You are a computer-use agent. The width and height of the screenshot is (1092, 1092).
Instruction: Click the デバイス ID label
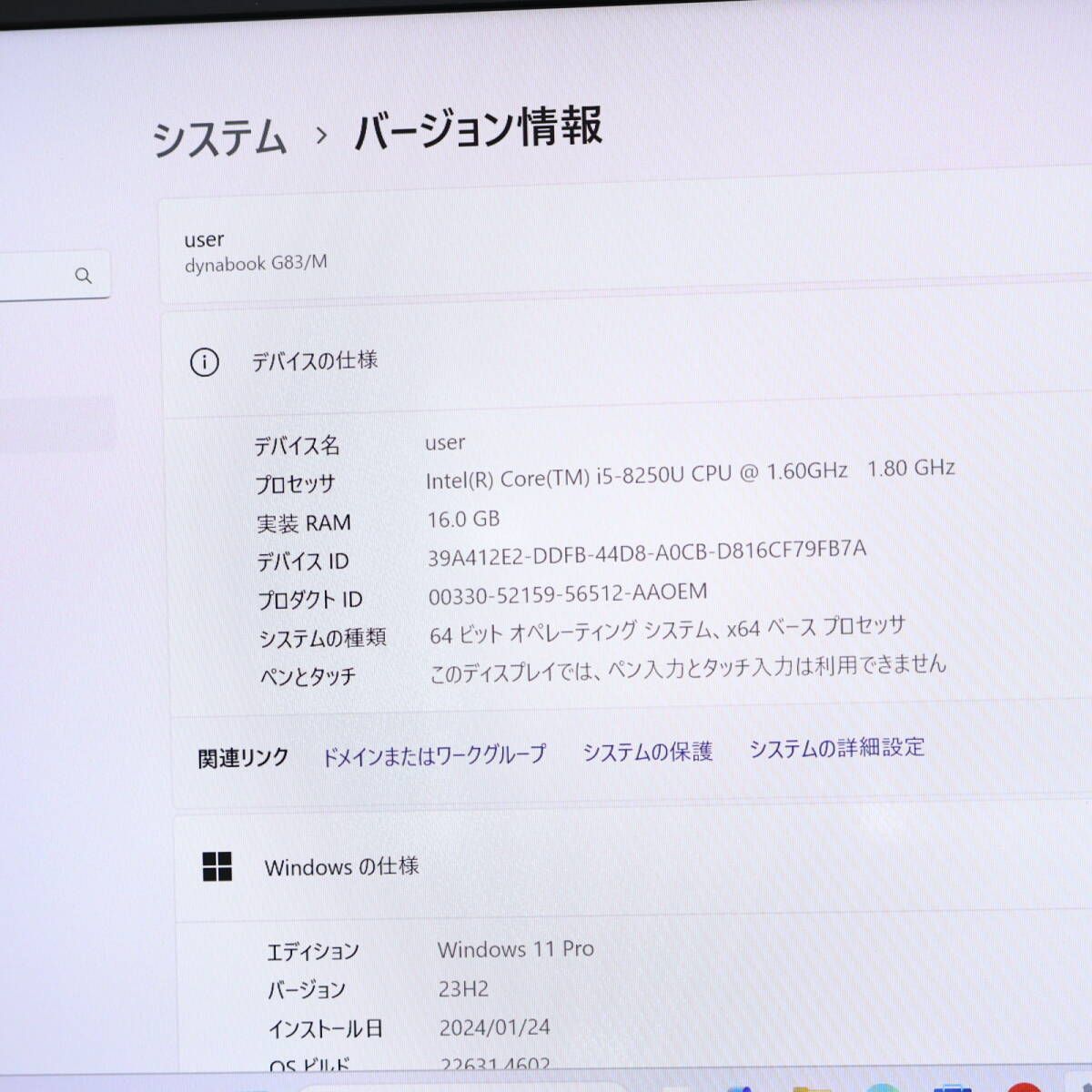(302, 561)
